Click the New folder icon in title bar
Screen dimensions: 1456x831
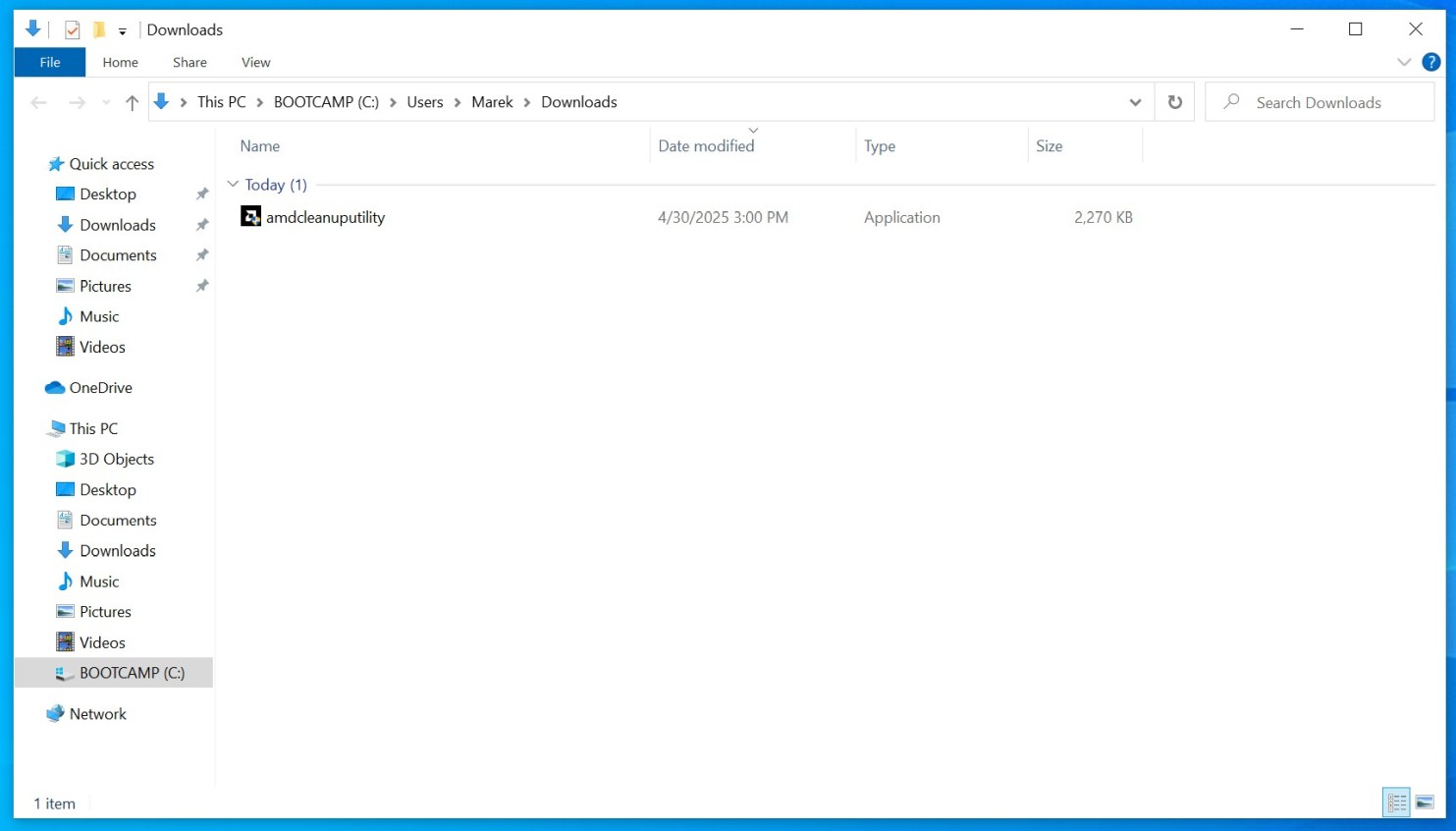(99, 29)
